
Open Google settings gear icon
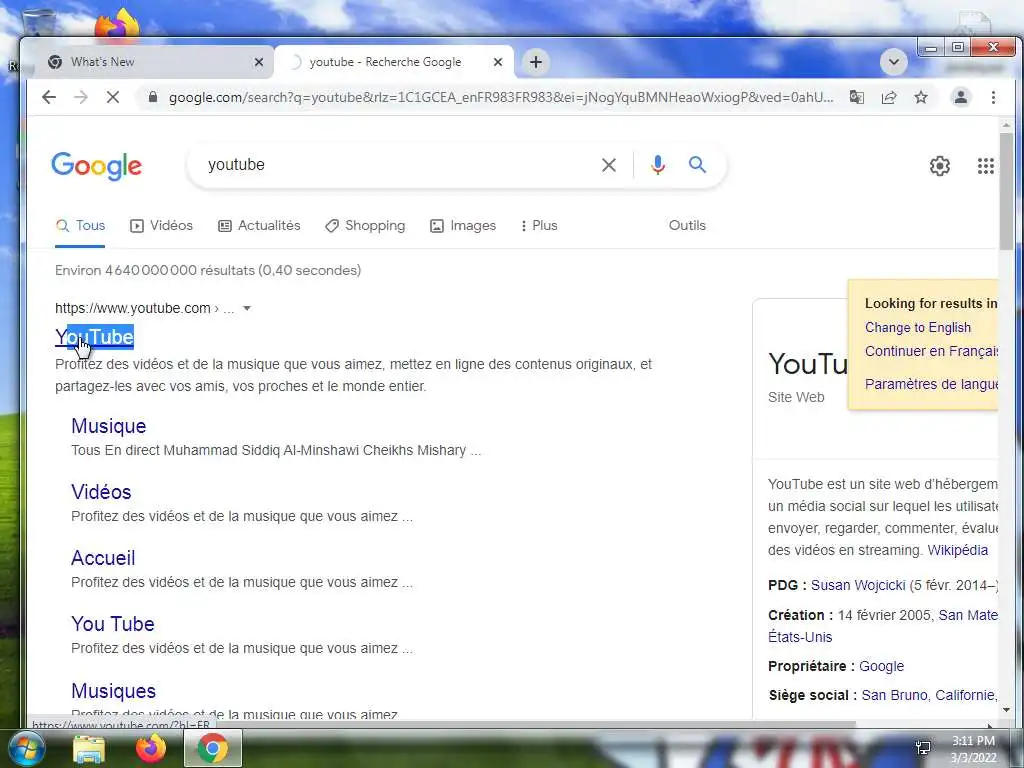tap(940, 166)
